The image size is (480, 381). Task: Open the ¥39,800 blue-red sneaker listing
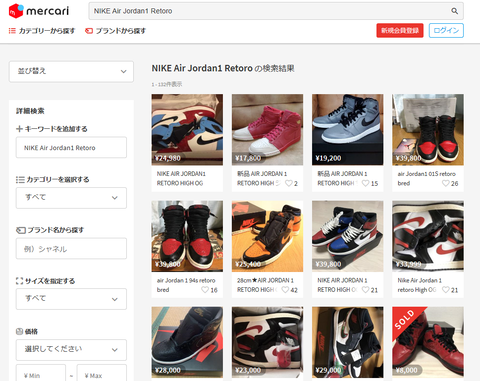(x=348, y=236)
